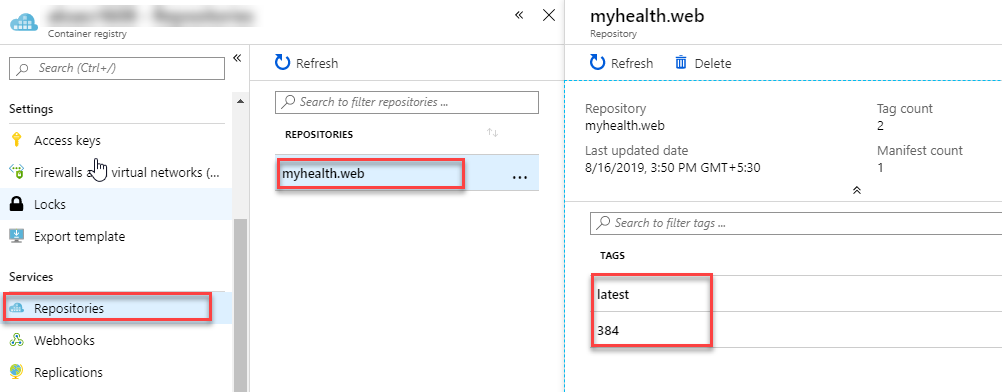Click the Delete trash can icon
1002x392 pixels.
681,63
